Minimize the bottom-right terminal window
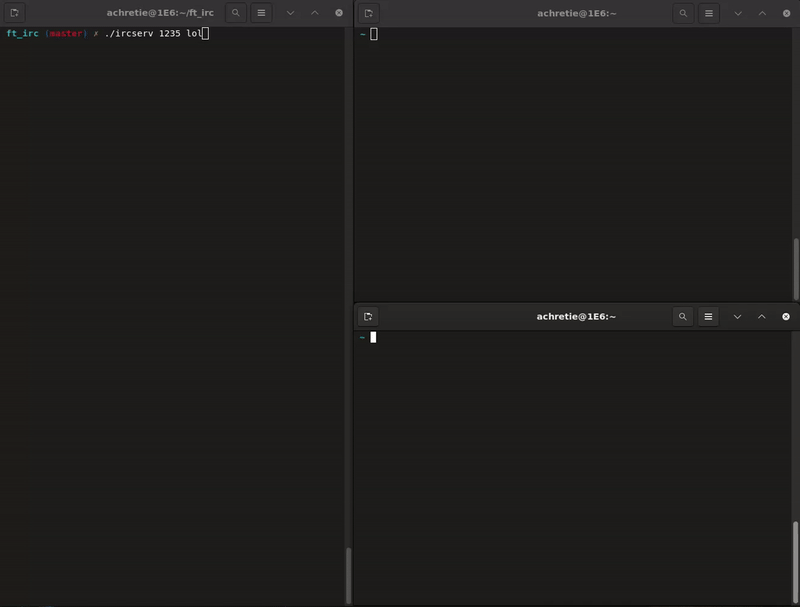This screenshot has height=607, width=800. pyautogui.click(x=737, y=317)
